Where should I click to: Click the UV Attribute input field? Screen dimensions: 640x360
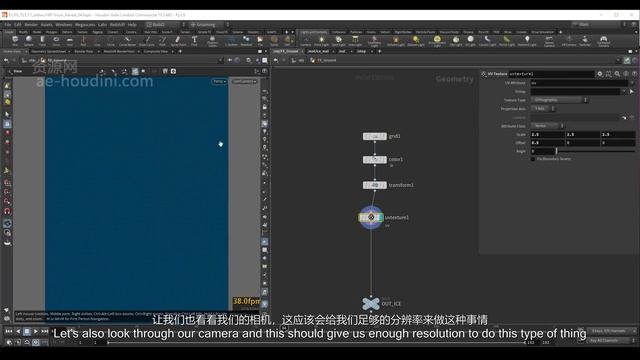pyautogui.click(x=579, y=83)
